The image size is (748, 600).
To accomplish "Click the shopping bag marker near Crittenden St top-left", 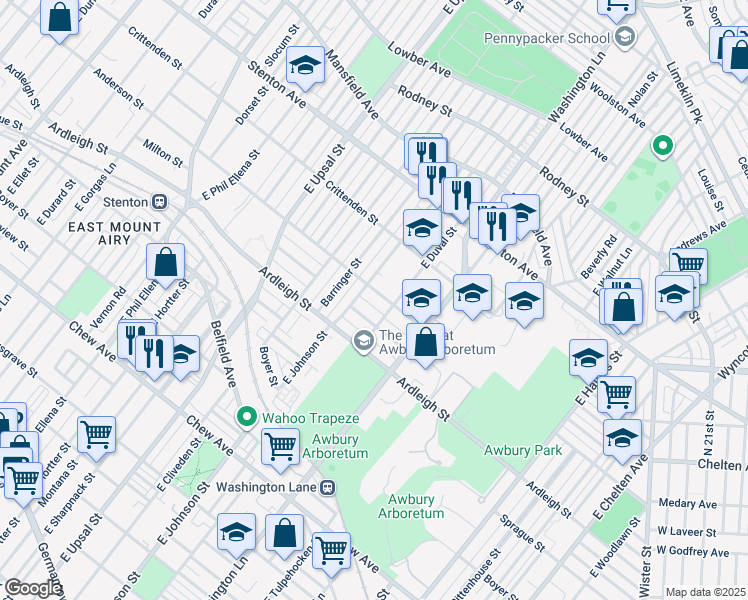I will click(x=60, y=19).
